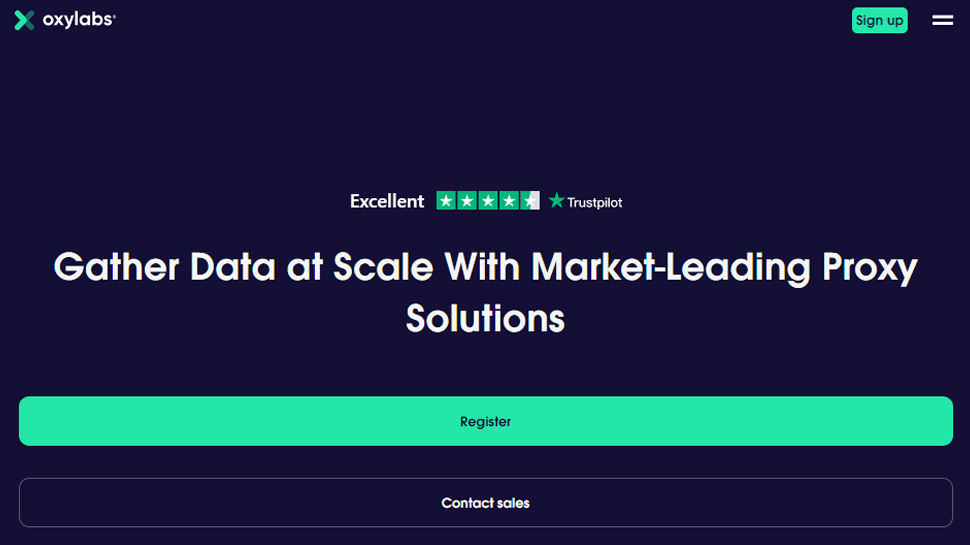970x545 pixels.
Task: Click the Excellent rating label
Action: [387, 201]
